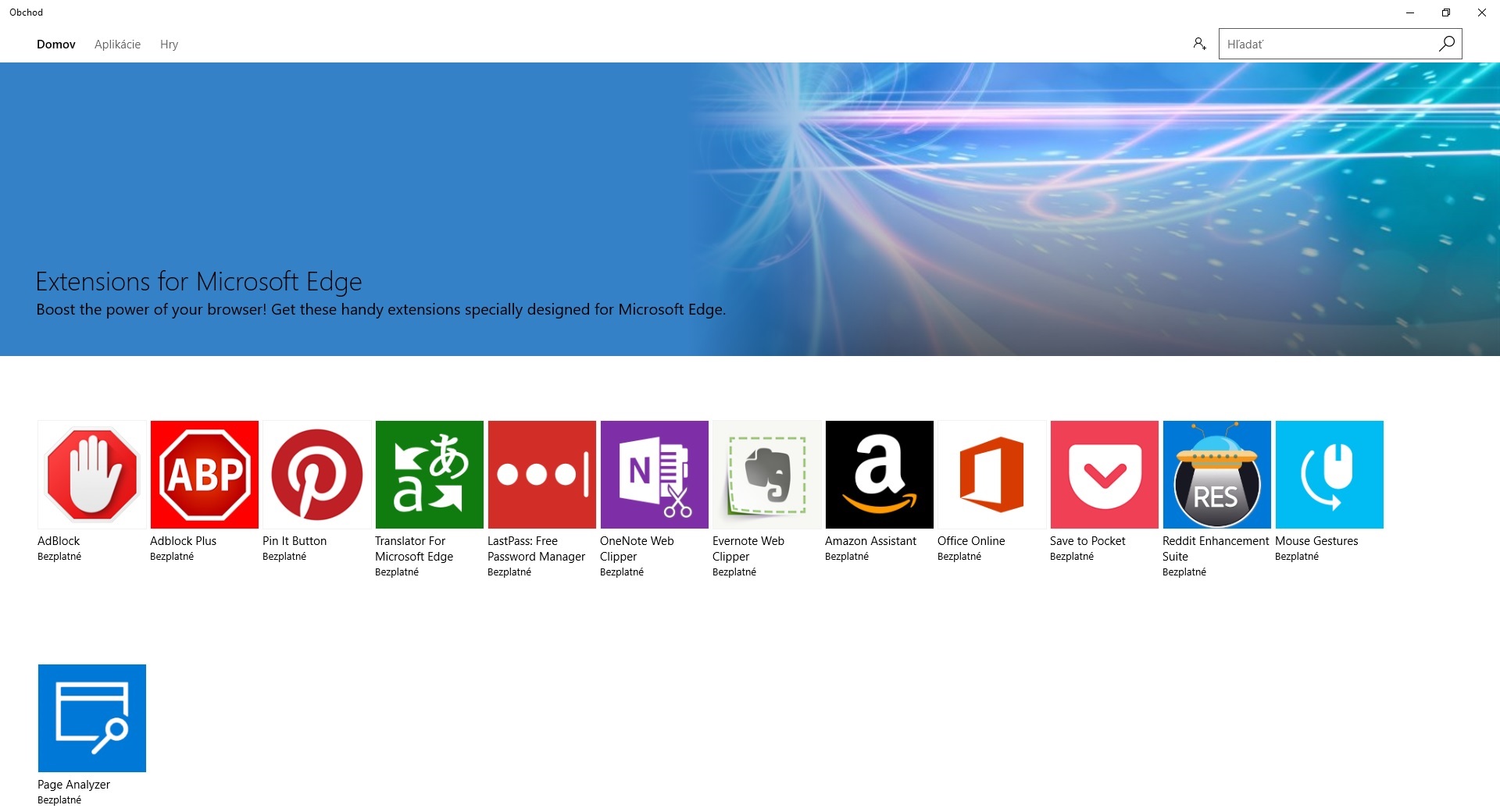This screenshot has width=1500, height=812.
Task: Click the Page Analyzer title text
Action: [x=73, y=785]
